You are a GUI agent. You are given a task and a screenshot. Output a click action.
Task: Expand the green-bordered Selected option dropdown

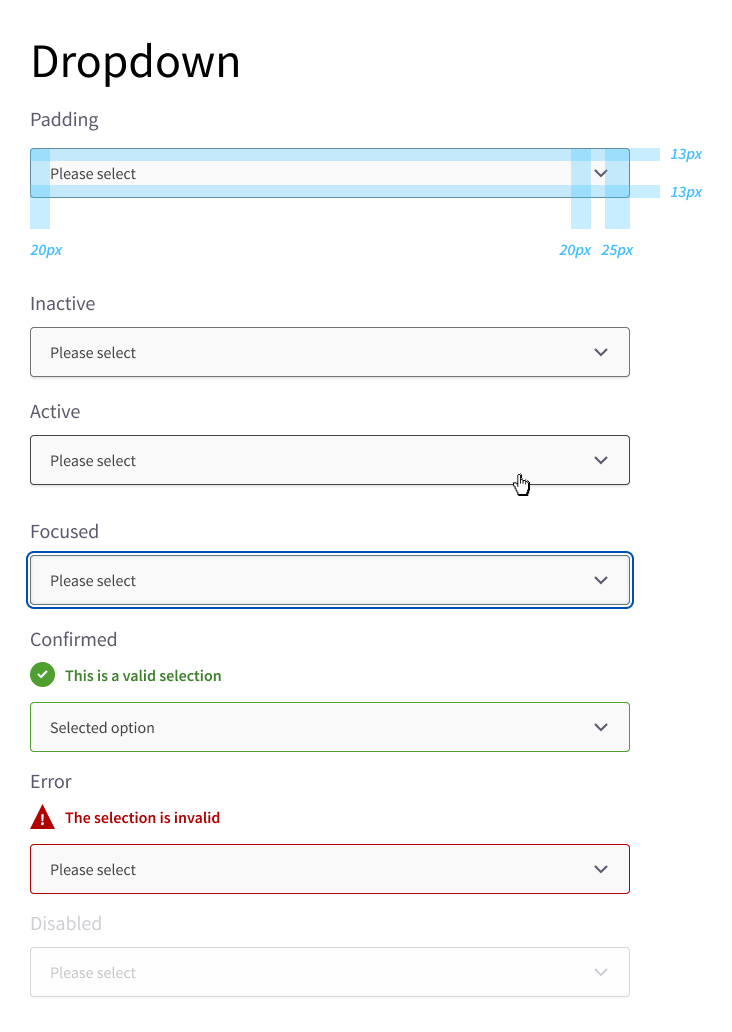tap(330, 727)
